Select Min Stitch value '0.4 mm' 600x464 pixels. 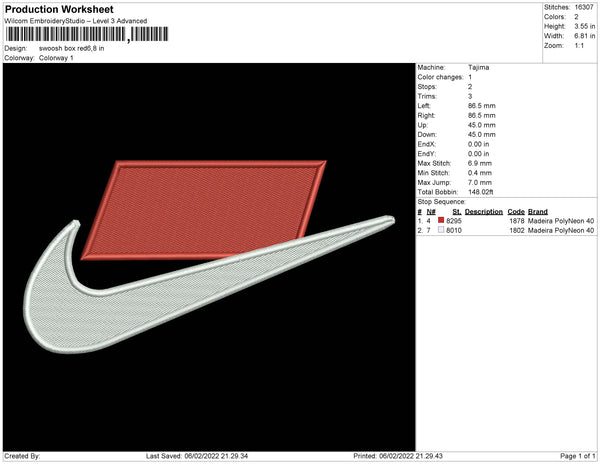480,173
